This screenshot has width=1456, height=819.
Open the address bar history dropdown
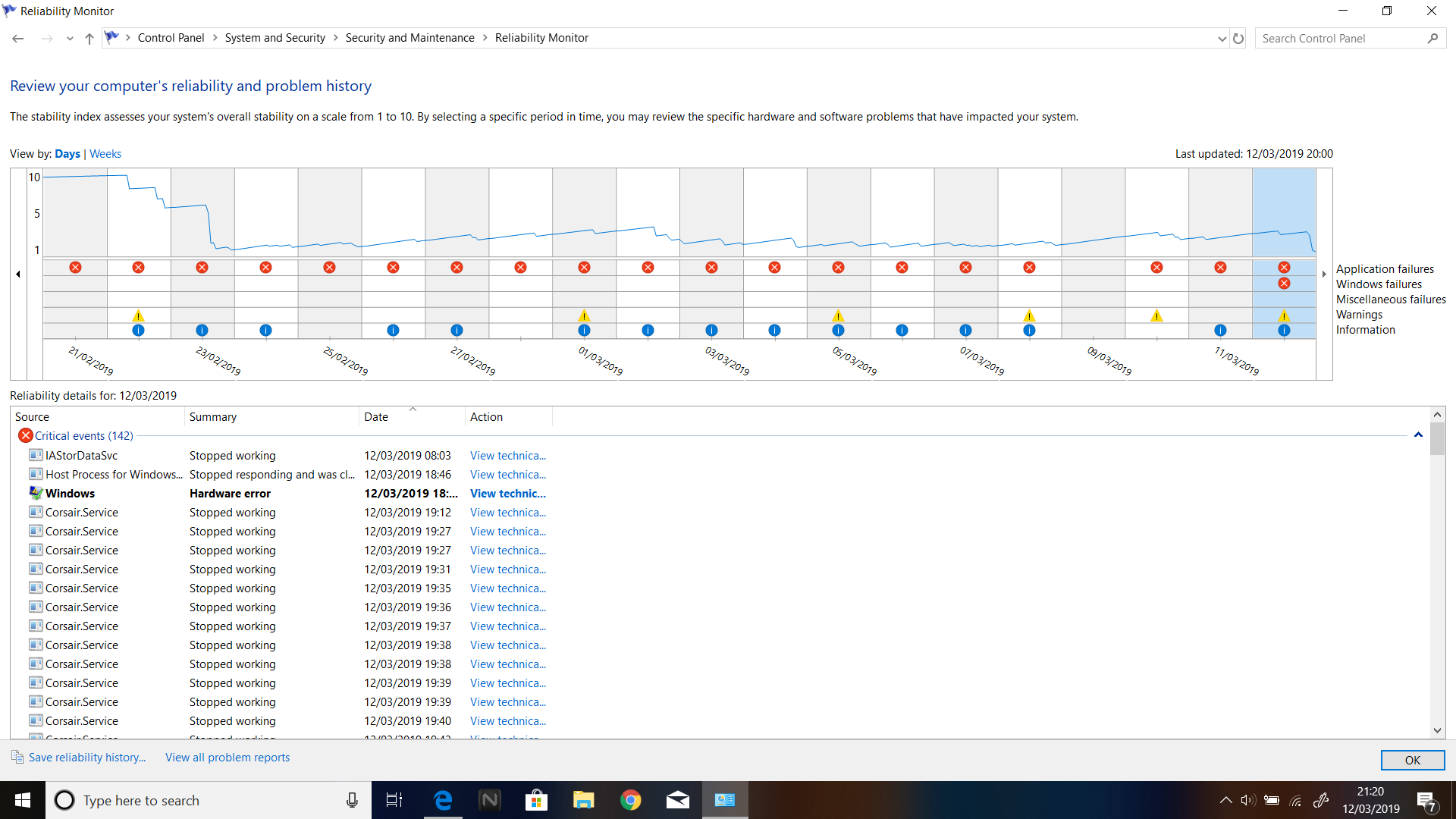click(1222, 39)
